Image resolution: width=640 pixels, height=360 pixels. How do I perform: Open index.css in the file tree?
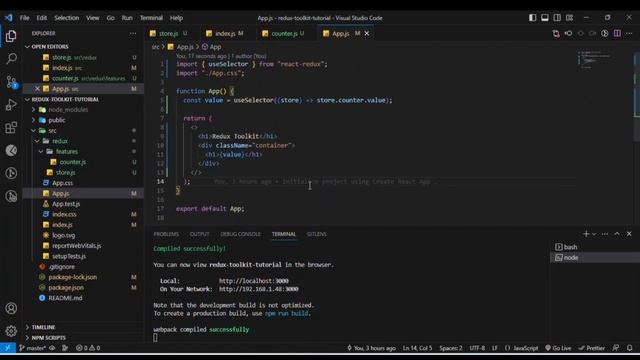(64, 214)
